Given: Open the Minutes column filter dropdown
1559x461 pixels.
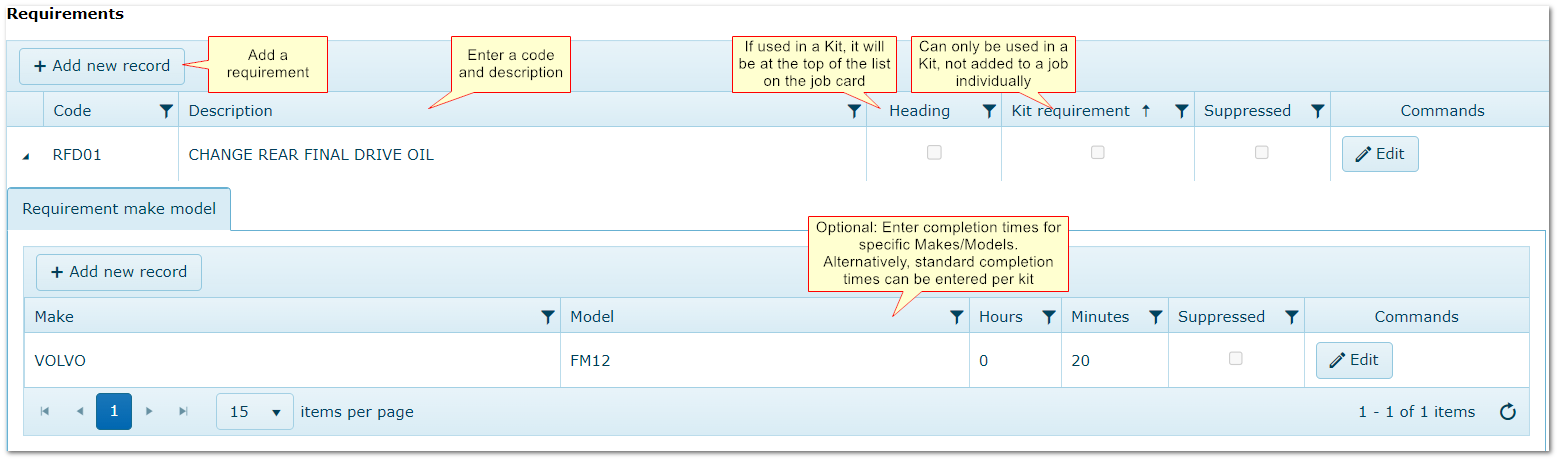Looking at the screenshot, I should pos(1156,317).
